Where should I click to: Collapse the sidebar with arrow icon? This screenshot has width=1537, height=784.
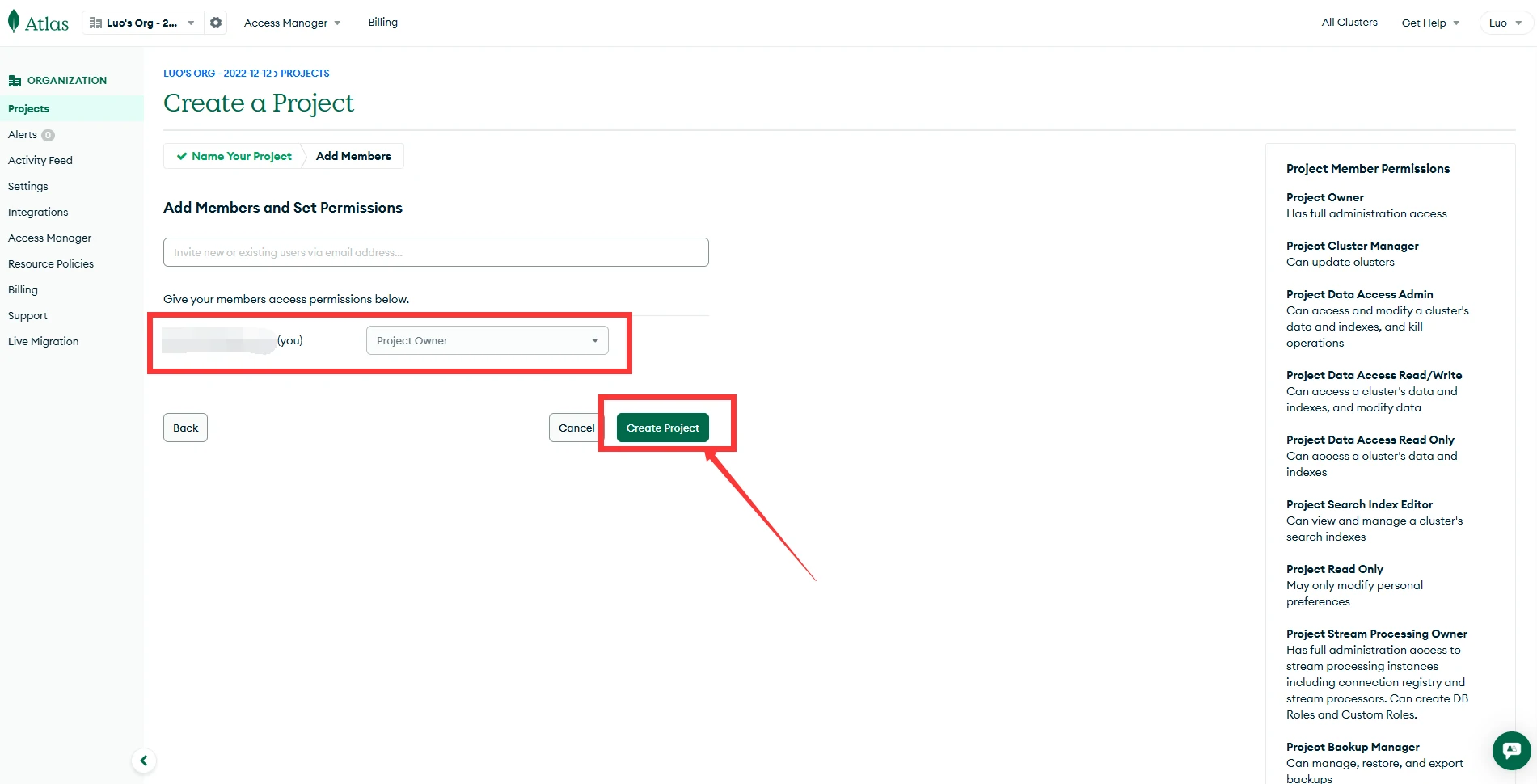(x=144, y=761)
